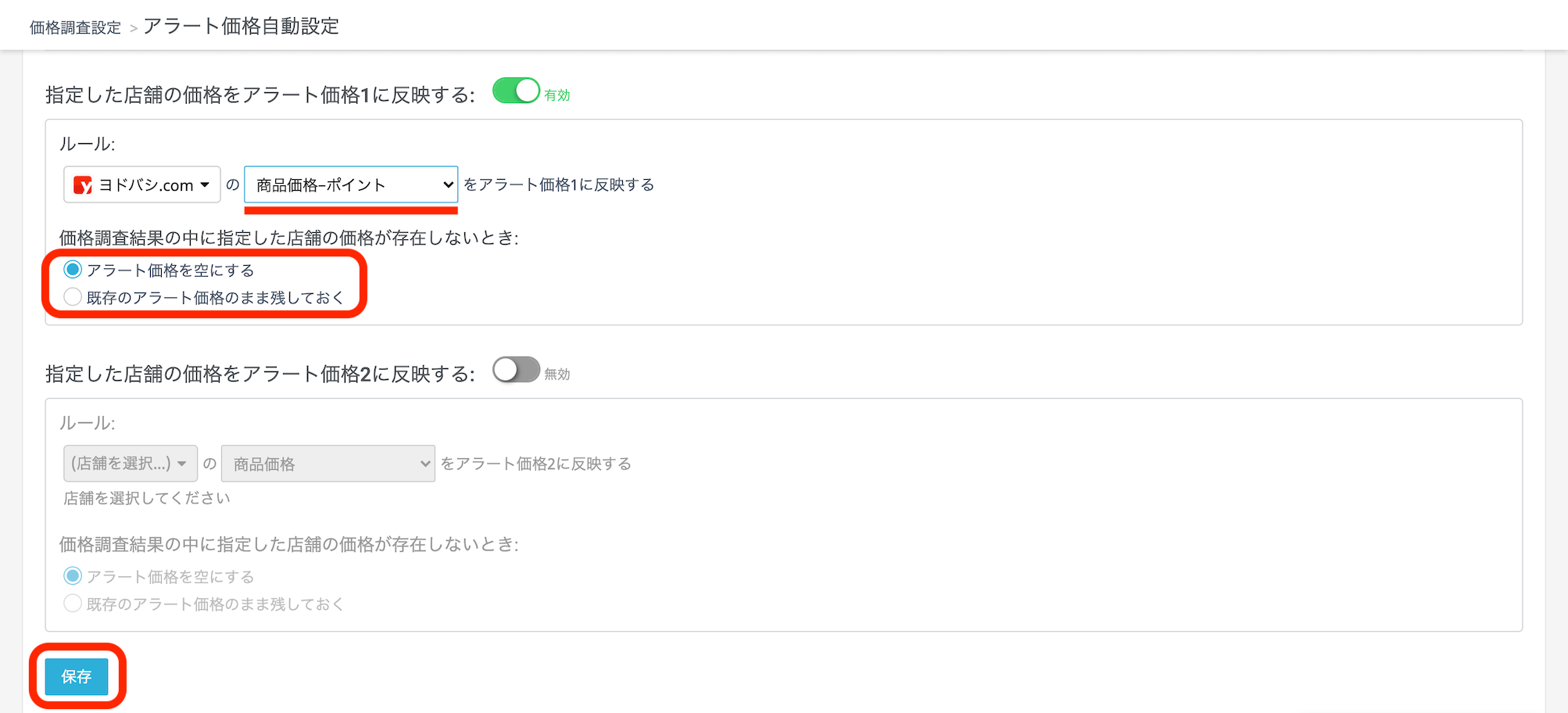Open the (店舗を選択...) store dropdown

coord(130,464)
